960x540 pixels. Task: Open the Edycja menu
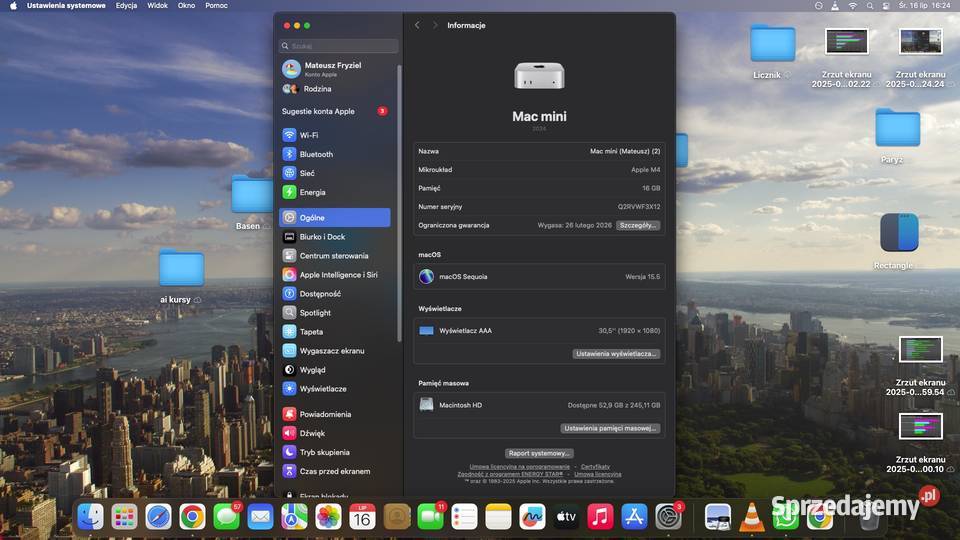point(126,6)
